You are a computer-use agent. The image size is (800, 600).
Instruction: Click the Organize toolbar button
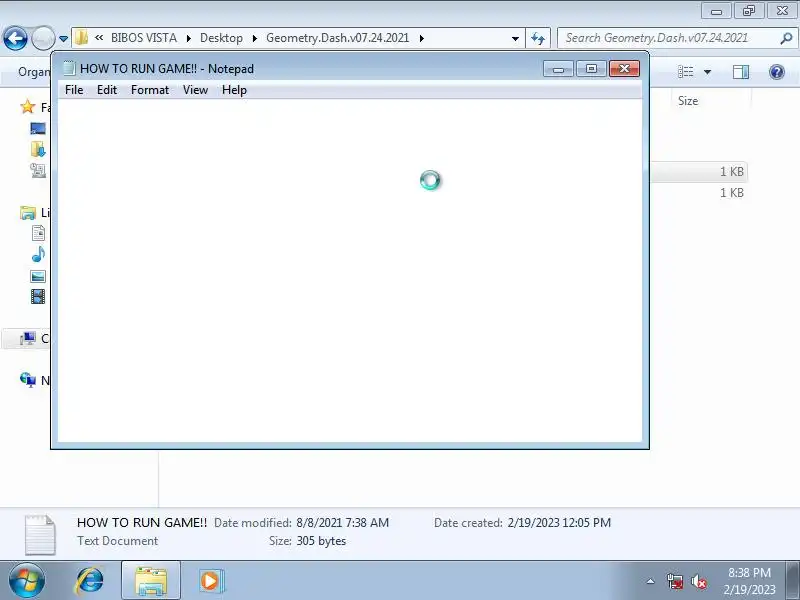point(34,72)
